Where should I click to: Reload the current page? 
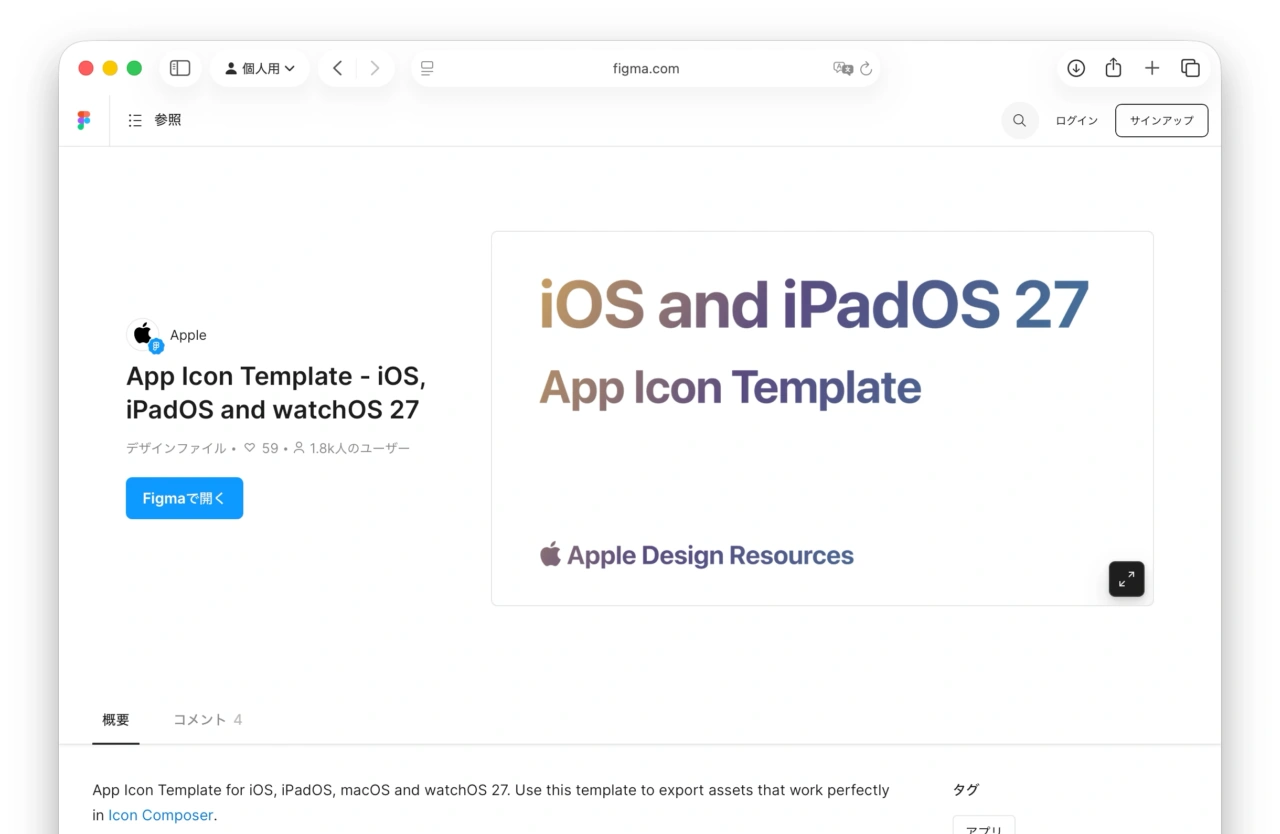click(x=866, y=68)
